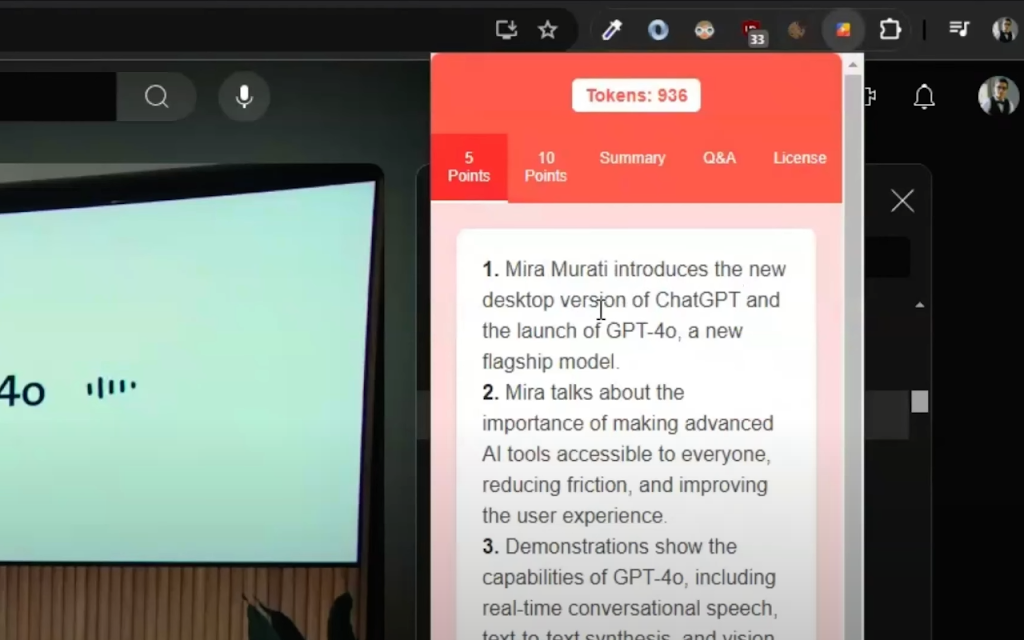1024x640 pixels.
Task: Open the License tab
Action: point(799,158)
